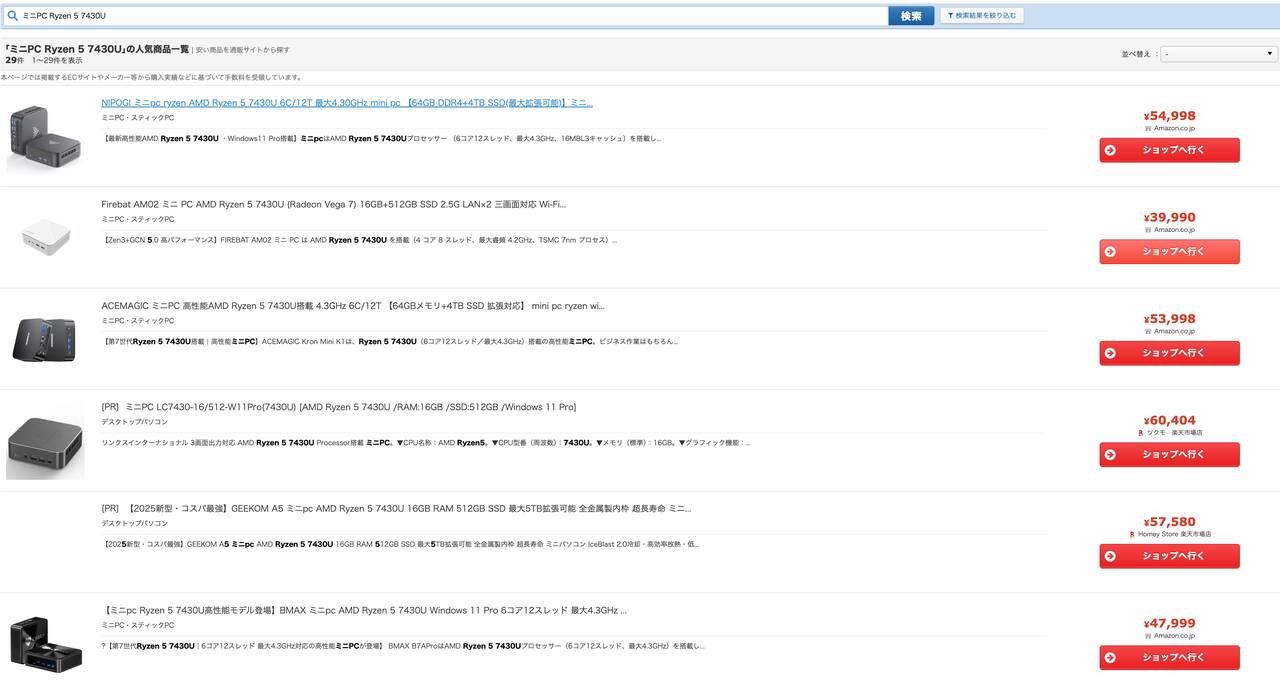
Task: Click the blue 検索 search button
Action: (x=910, y=16)
